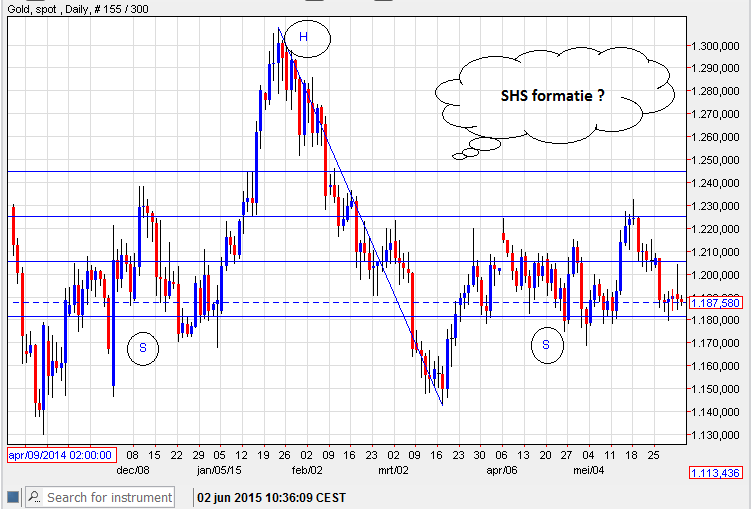Click the status bar clock 02 jun 2015
Image resolution: width=753 pixels, height=509 pixels.
tap(269, 497)
